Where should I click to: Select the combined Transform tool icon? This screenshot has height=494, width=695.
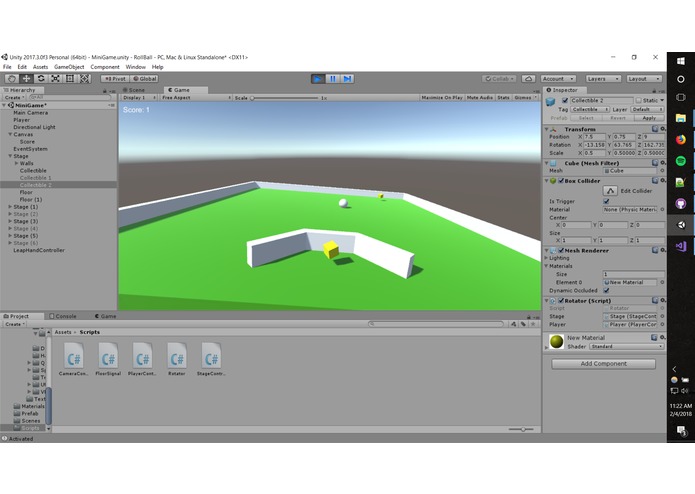tap(85, 78)
